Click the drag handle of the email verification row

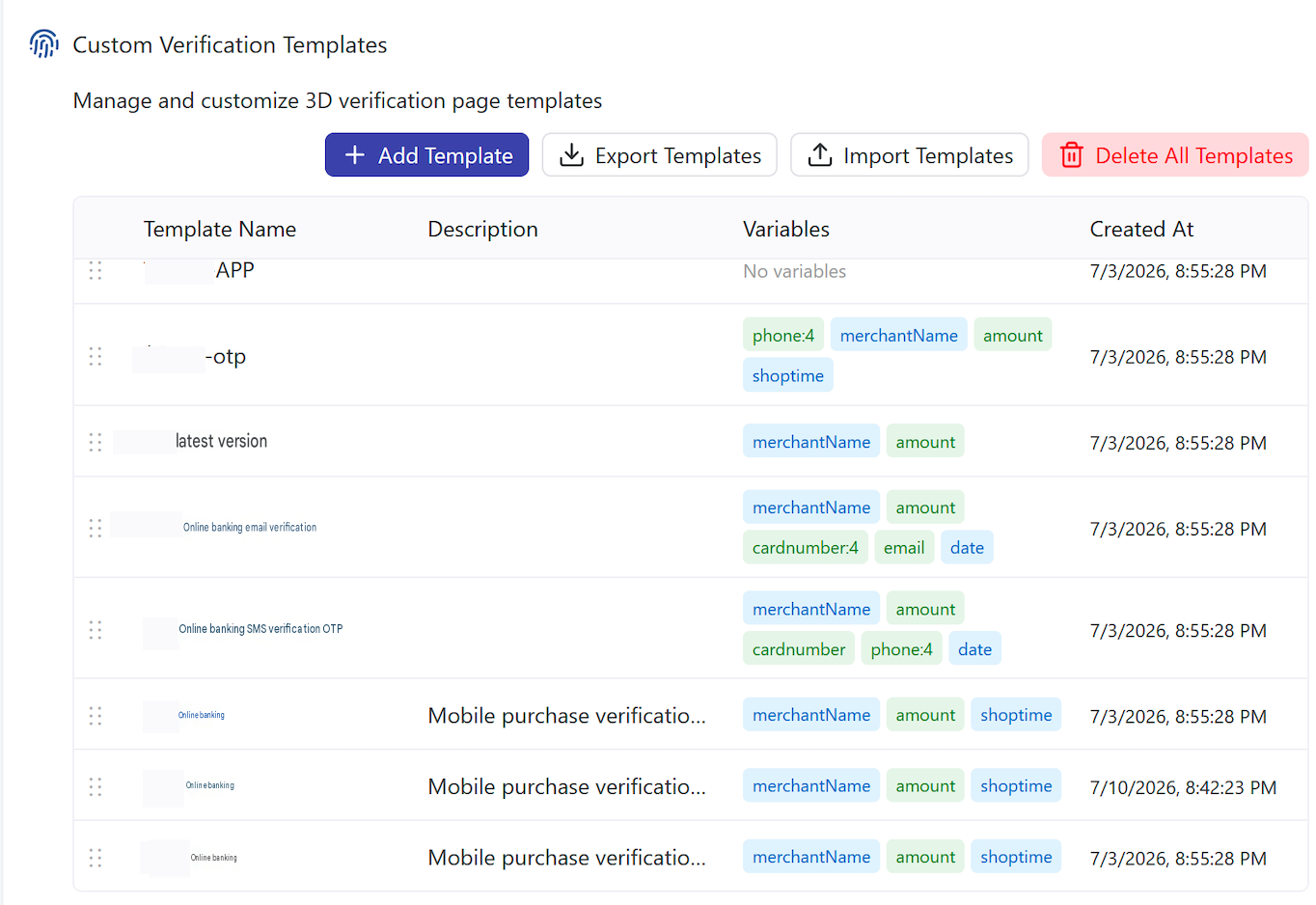pyautogui.click(x=96, y=528)
